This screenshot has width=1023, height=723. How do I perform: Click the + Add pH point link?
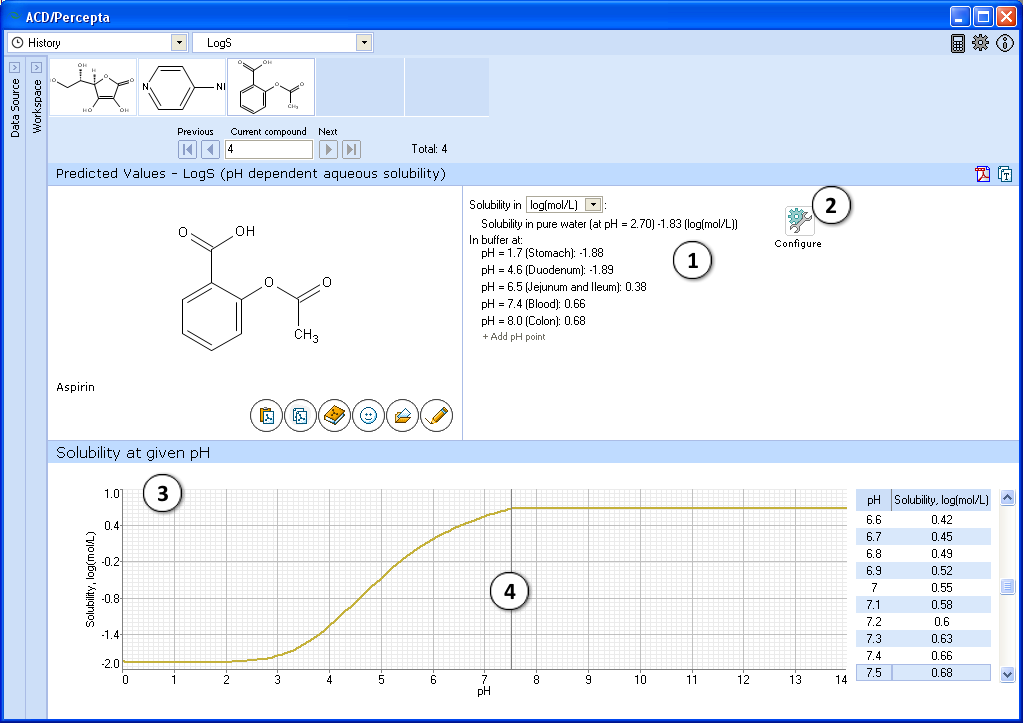pyautogui.click(x=513, y=337)
